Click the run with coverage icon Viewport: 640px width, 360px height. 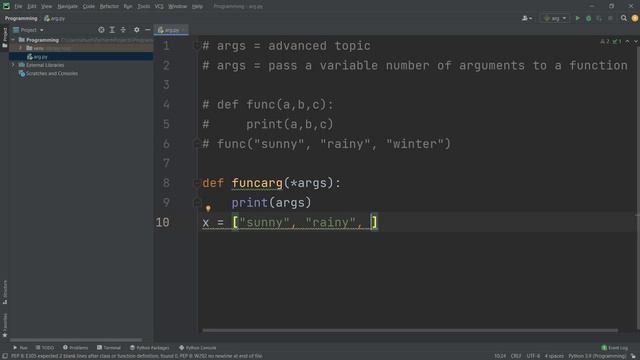point(599,18)
